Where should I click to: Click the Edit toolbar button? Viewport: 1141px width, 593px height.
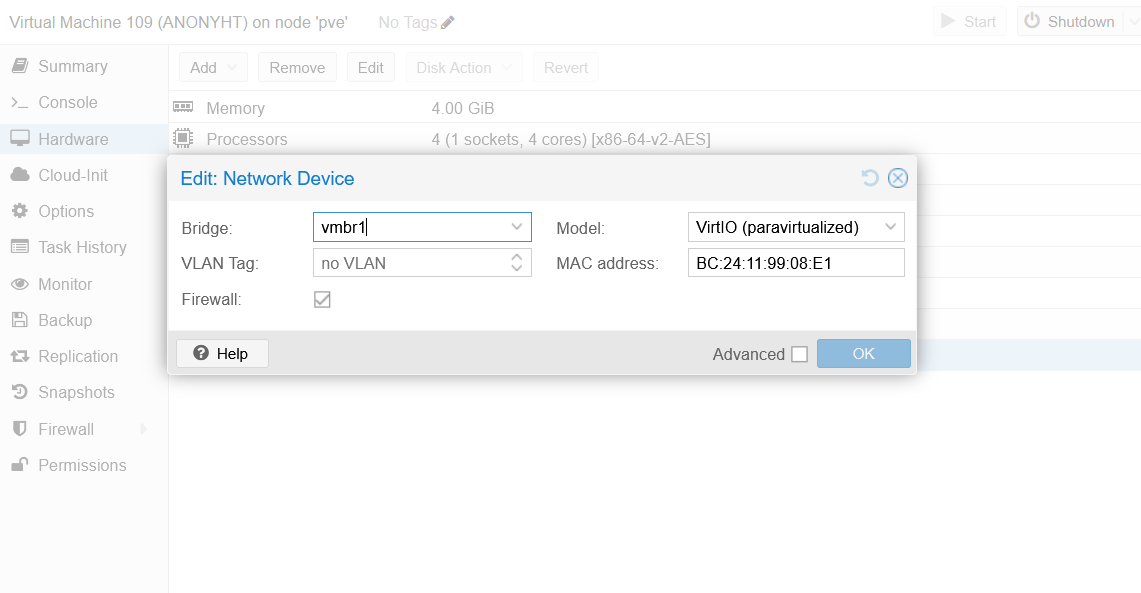pos(370,68)
